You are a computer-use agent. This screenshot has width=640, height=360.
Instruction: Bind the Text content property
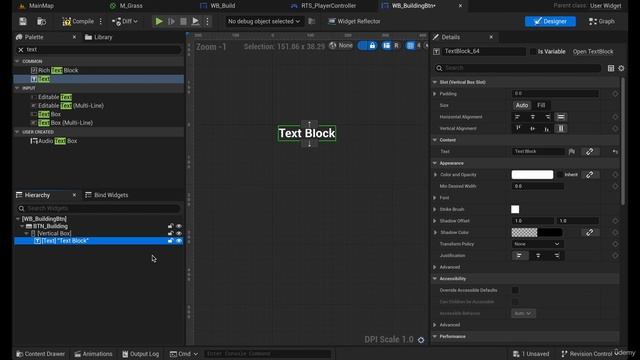tap(590, 152)
